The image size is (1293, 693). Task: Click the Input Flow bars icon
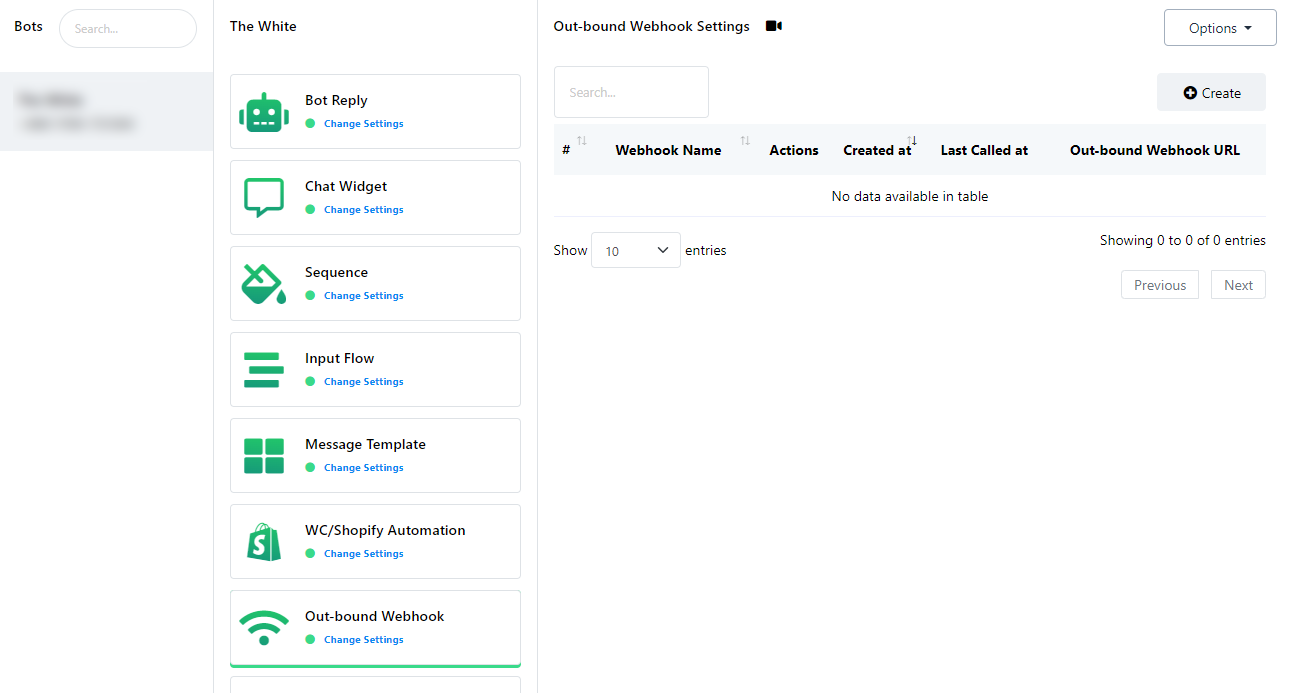pyautogui.click(x=264, y=370)
